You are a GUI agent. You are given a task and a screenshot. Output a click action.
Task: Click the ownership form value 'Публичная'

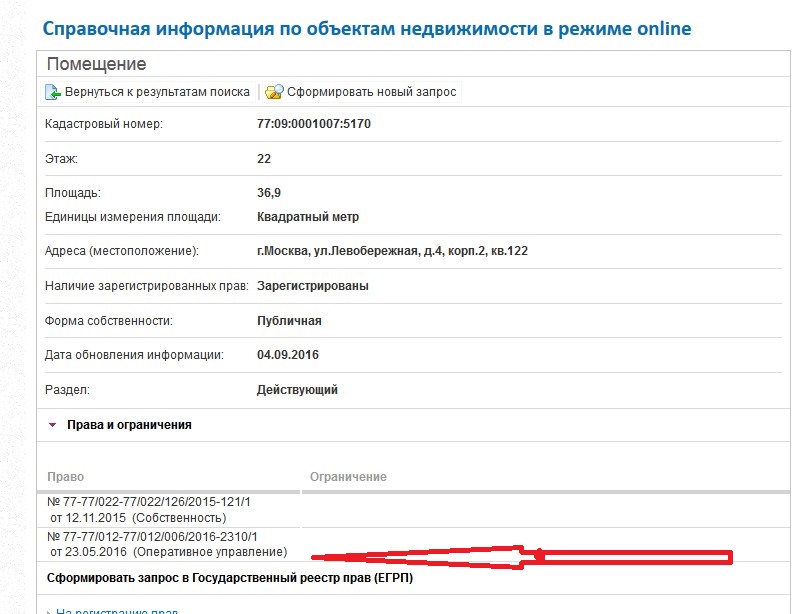click(289, 321)
